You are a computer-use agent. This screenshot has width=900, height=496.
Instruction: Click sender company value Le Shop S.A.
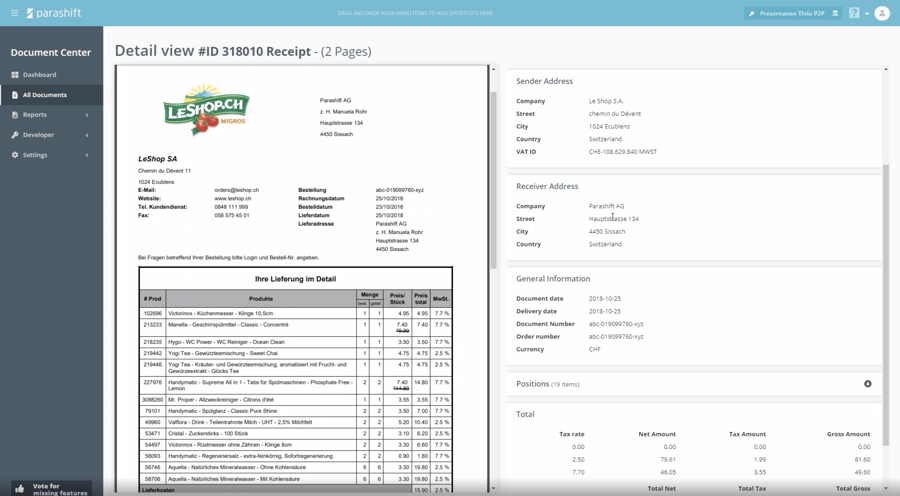coord(606,101)
